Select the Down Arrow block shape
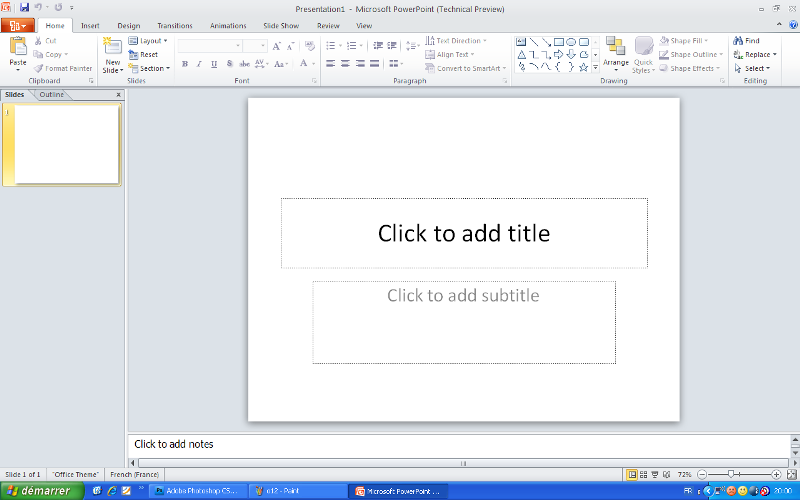This screenshot has width=800, height=500. (x=571, y=55)
